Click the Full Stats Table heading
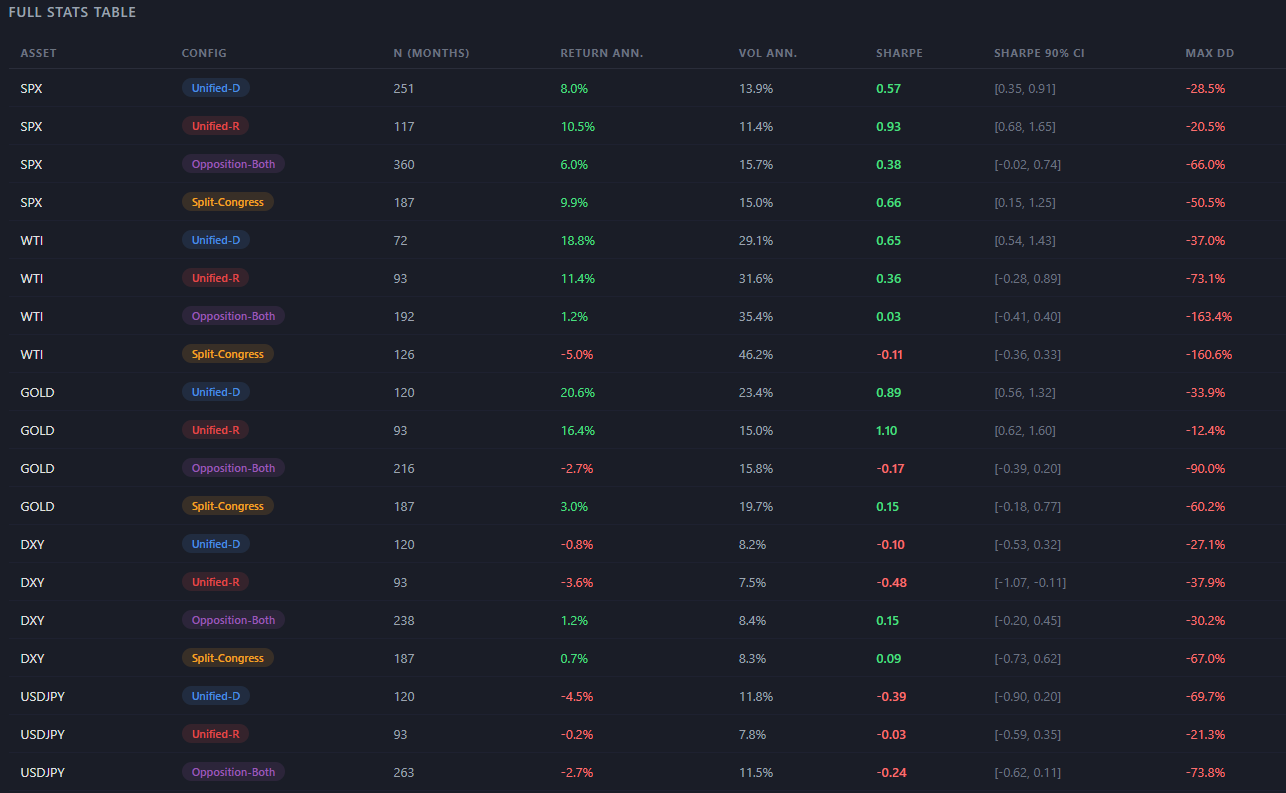The width and height of the screenshot is (1286, 793). click(x=72, y=12)
